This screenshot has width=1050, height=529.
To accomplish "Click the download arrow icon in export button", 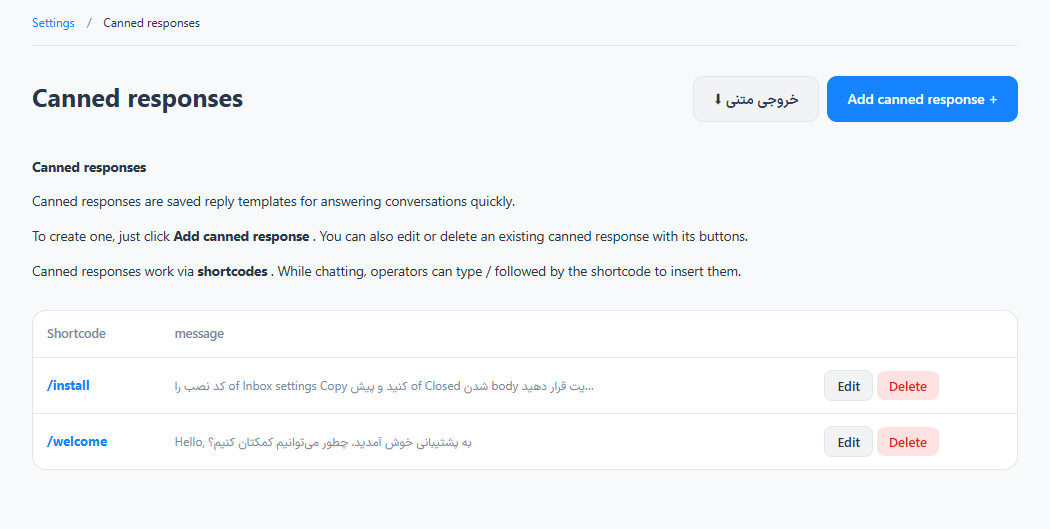I will [717, 99].
